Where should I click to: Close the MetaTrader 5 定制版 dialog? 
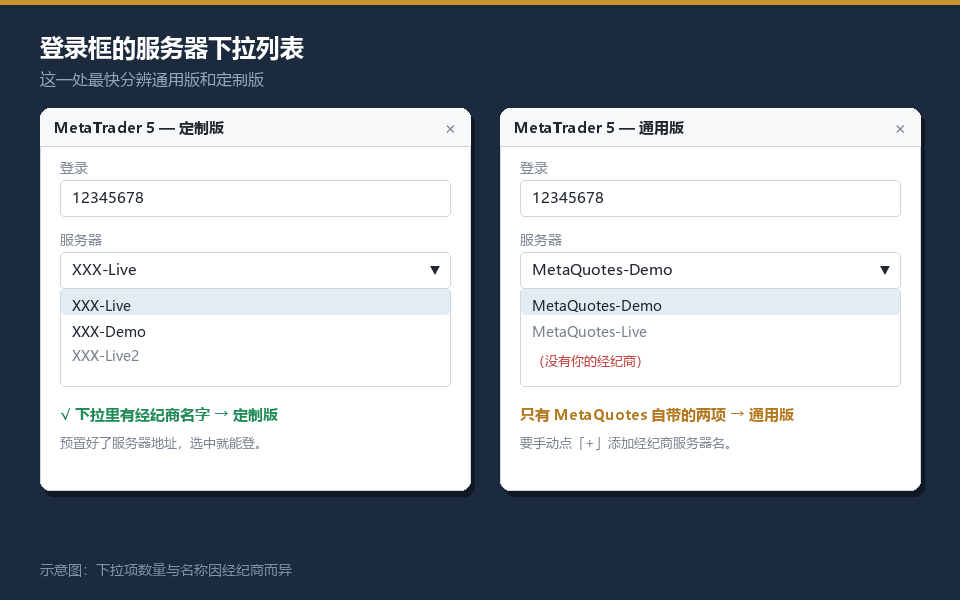coord(450,129)
